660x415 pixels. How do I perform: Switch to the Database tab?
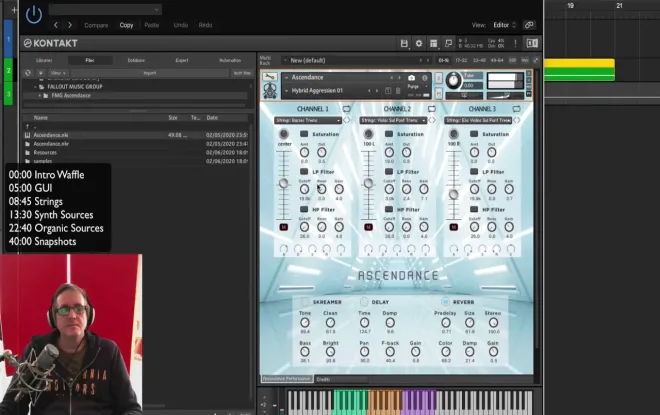point(136,61)
